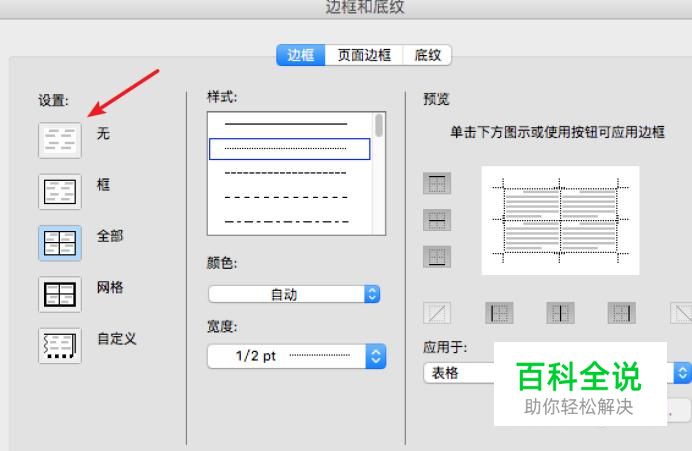The height and width of the screenshot is (451, 692).
Task: Open the 应用于 dropdown showing 表格
Action: (557, 373)
